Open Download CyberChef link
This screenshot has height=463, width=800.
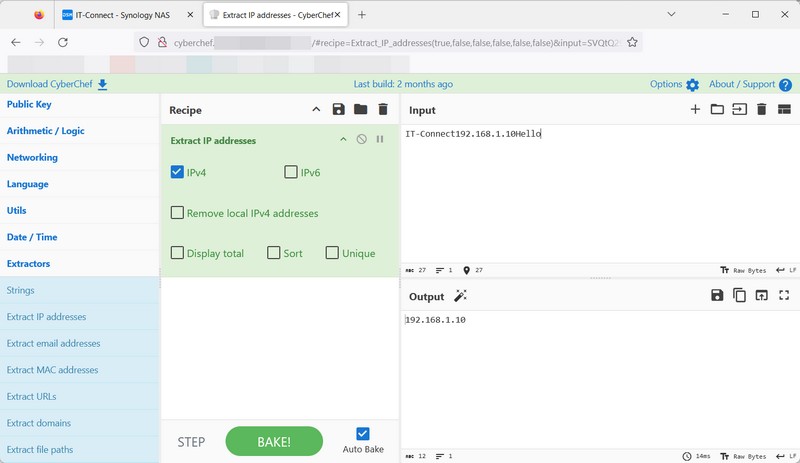pos(57,84)
